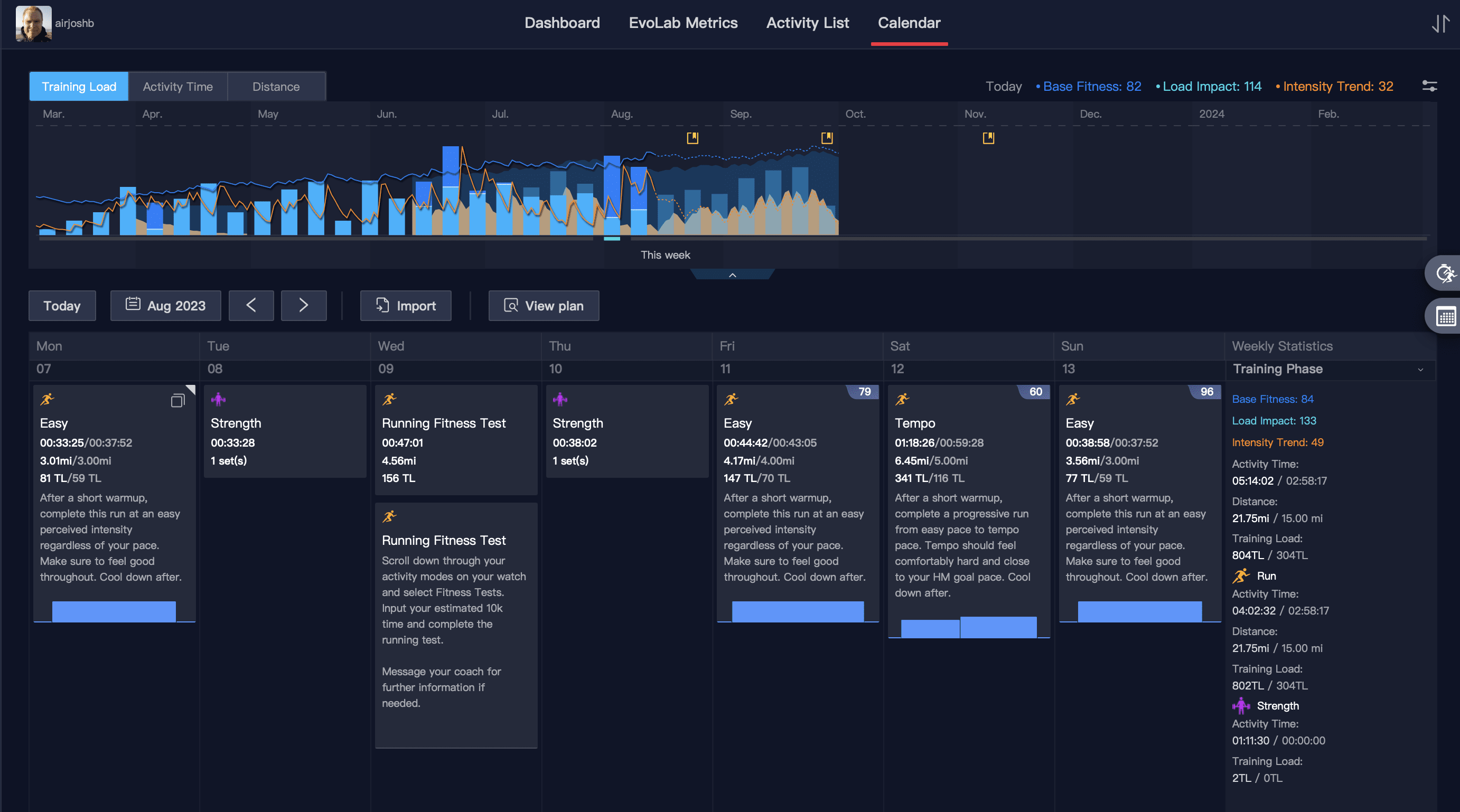Collapse the chart panel with up chevron
The height and width of the screenshot is (812, 1460).
732,275
